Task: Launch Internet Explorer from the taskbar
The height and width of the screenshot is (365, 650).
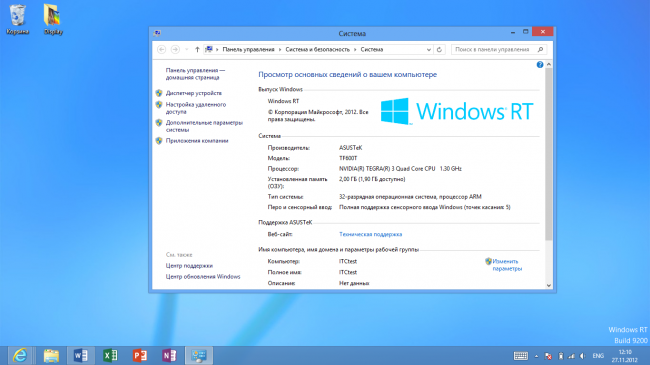Action: click(x=20, y=355)
